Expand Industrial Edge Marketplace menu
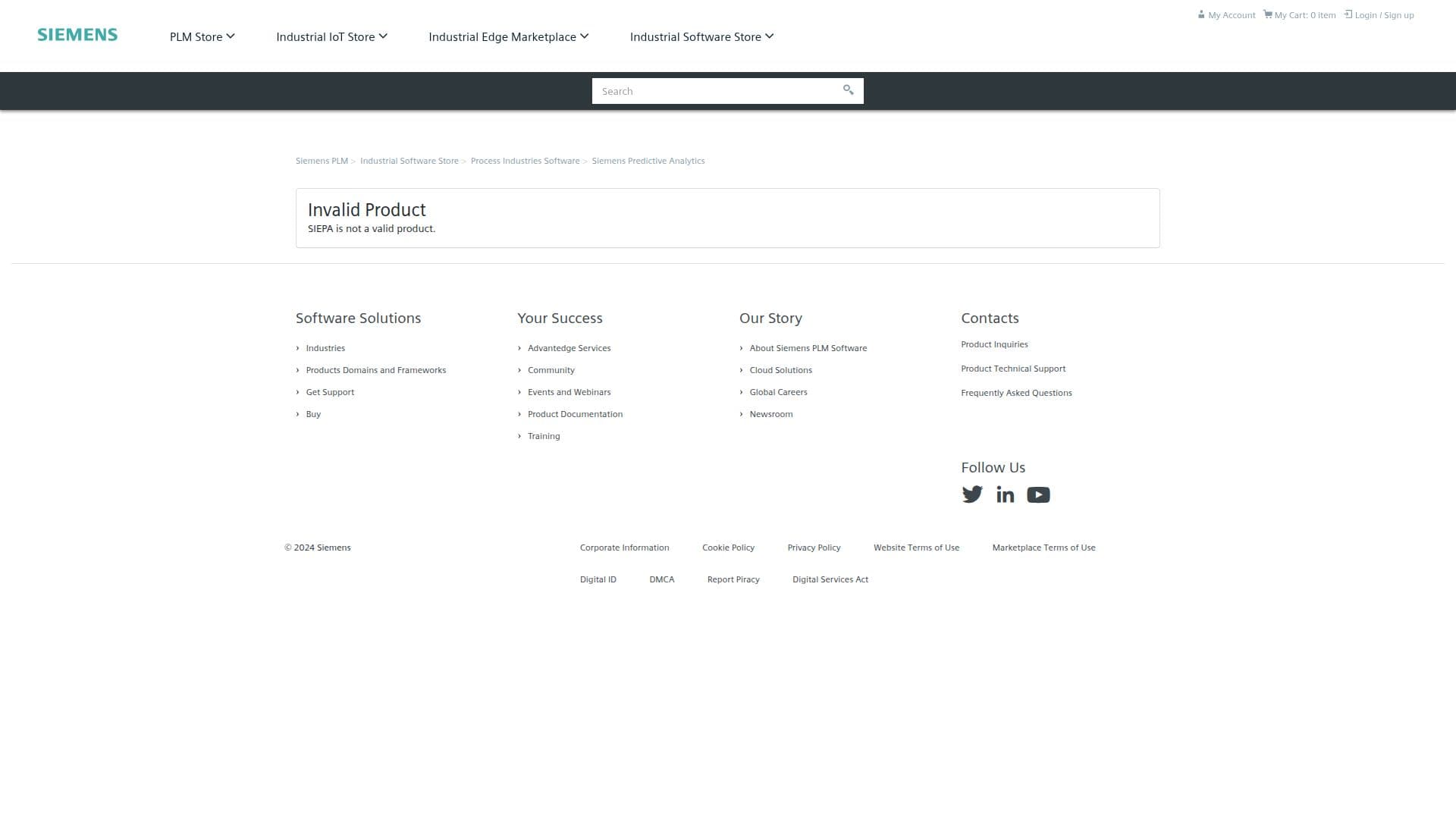Image resolution: width=1456 pixels, height=819 pixels. point(509,36)
